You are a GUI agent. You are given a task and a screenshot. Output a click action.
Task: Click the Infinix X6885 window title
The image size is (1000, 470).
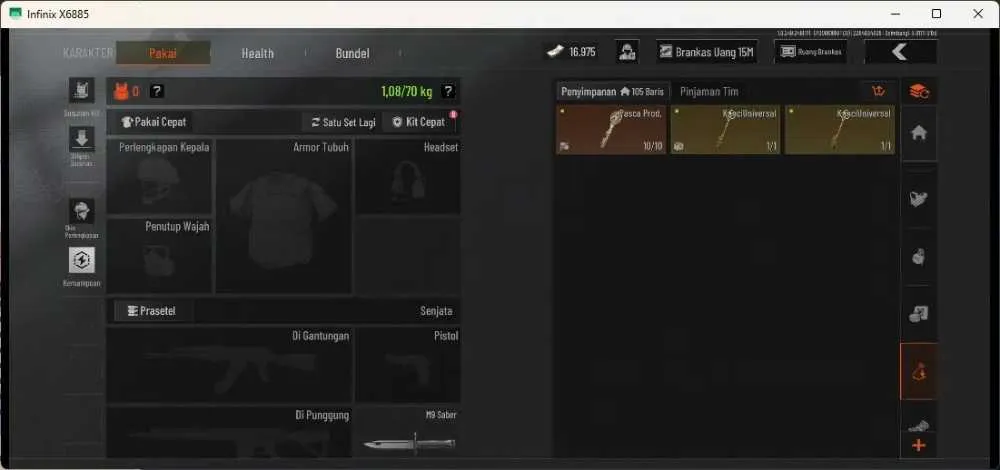point(57,13)
